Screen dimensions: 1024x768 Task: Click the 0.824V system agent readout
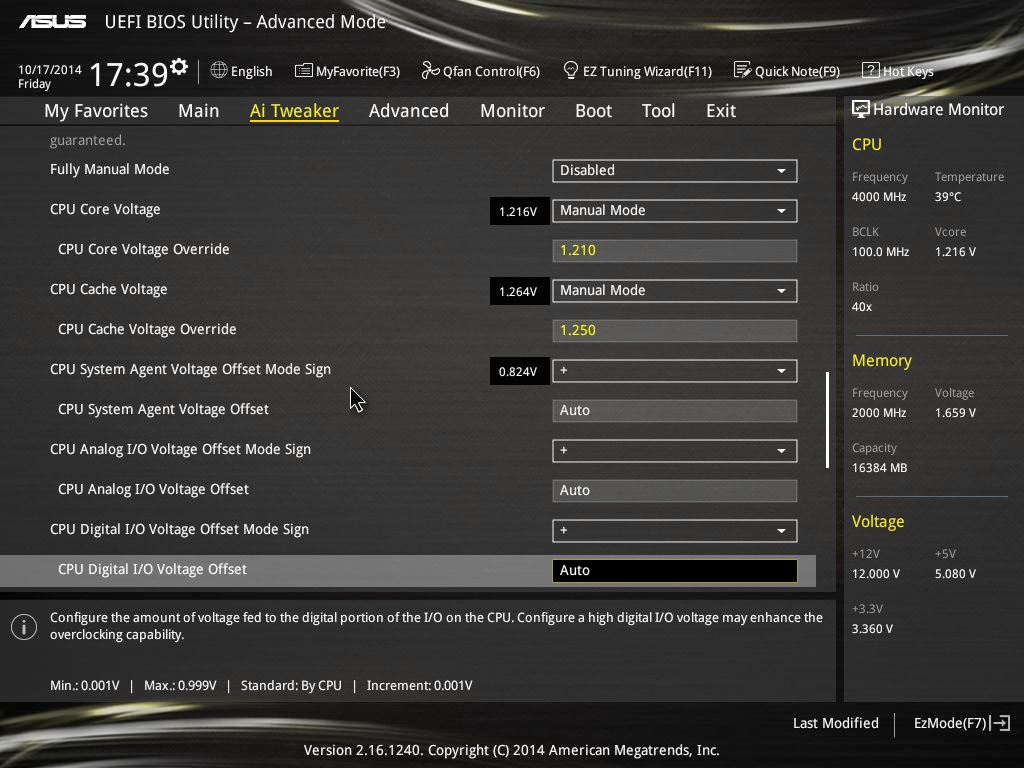click(x=518, y=372)
